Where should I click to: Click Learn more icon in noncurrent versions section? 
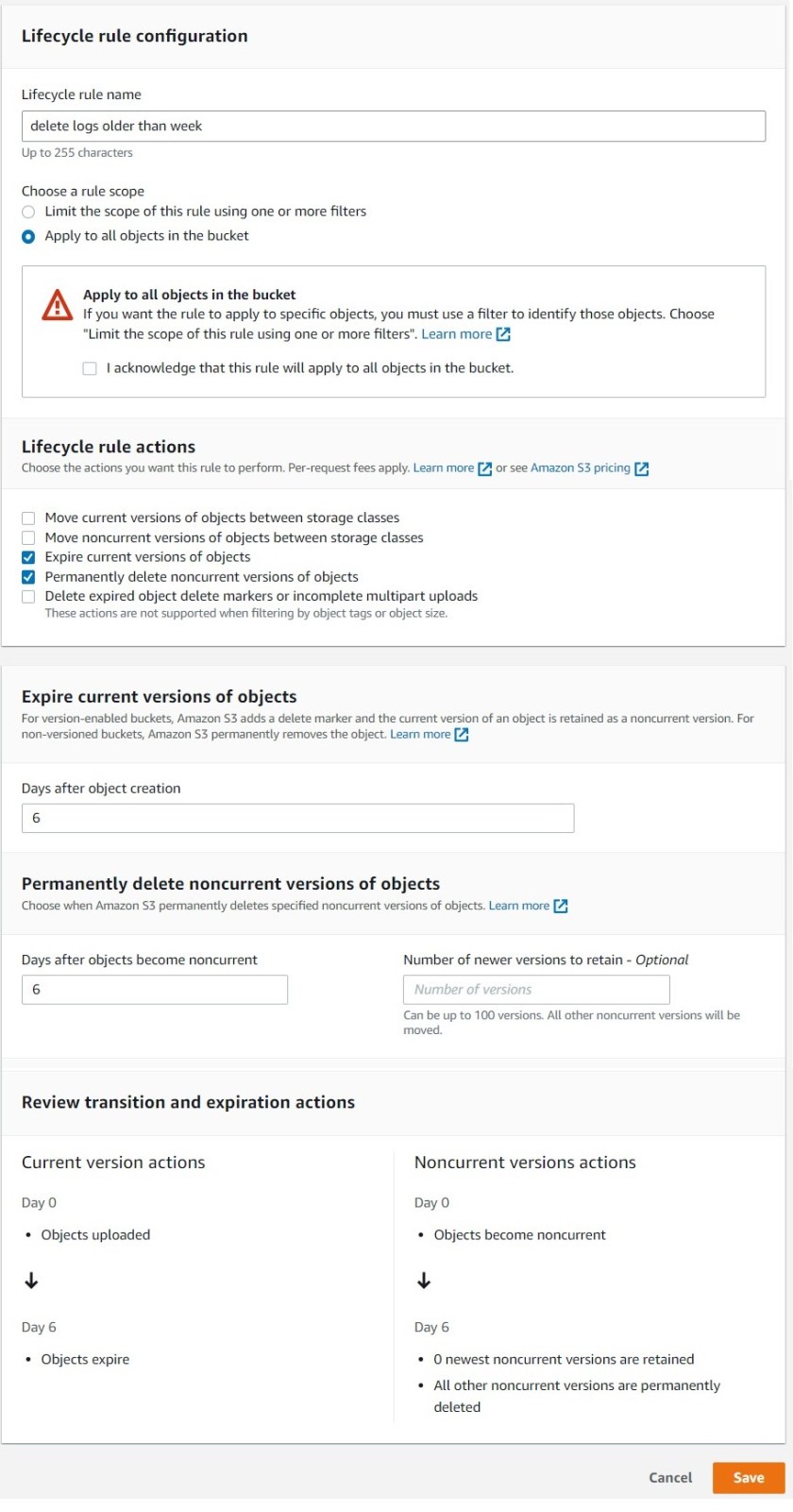(x=561, y=905)
